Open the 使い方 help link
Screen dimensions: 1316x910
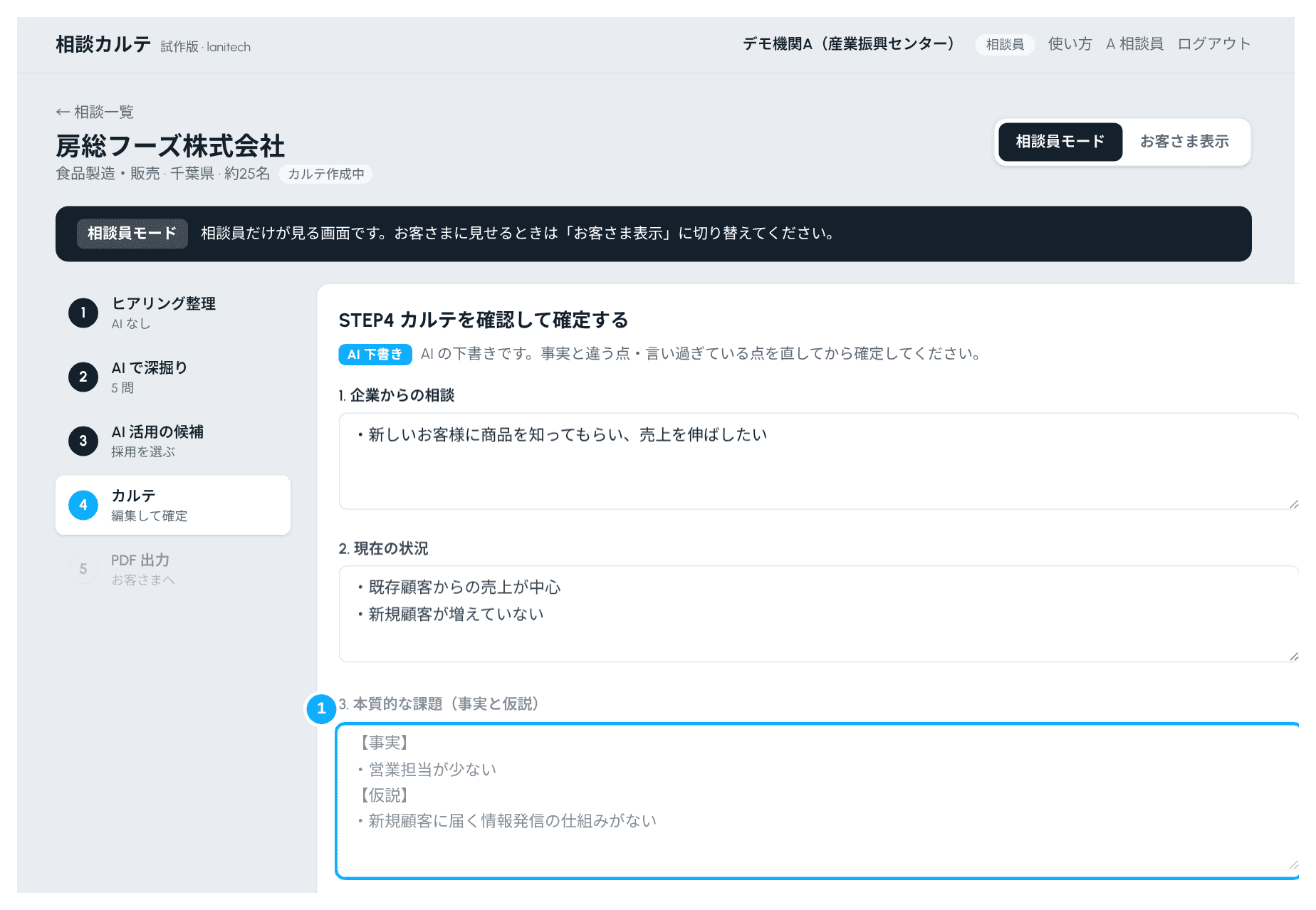click(x=1070, y=44)
